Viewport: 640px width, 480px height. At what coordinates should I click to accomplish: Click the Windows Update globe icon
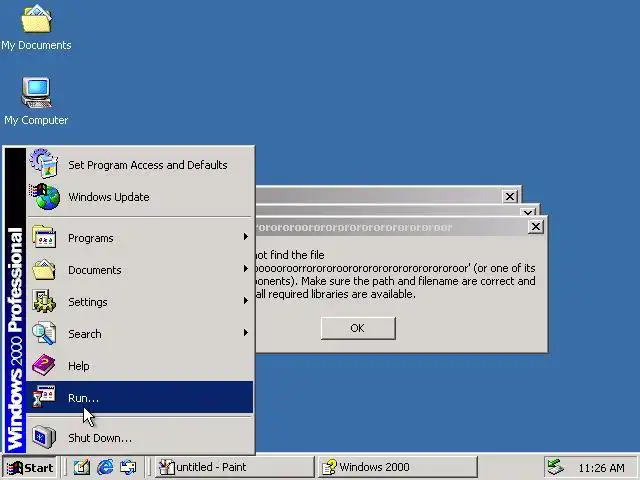44,196
